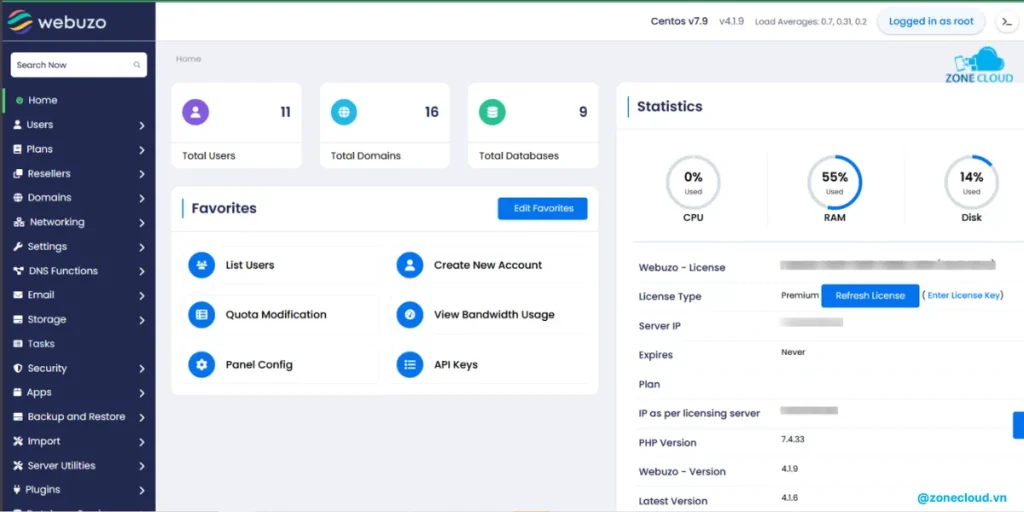Open the Enter License Key link
Image resolution: width=1024 pixels, height=512 pixels.
pyautogui.click(x=964, y=295)
